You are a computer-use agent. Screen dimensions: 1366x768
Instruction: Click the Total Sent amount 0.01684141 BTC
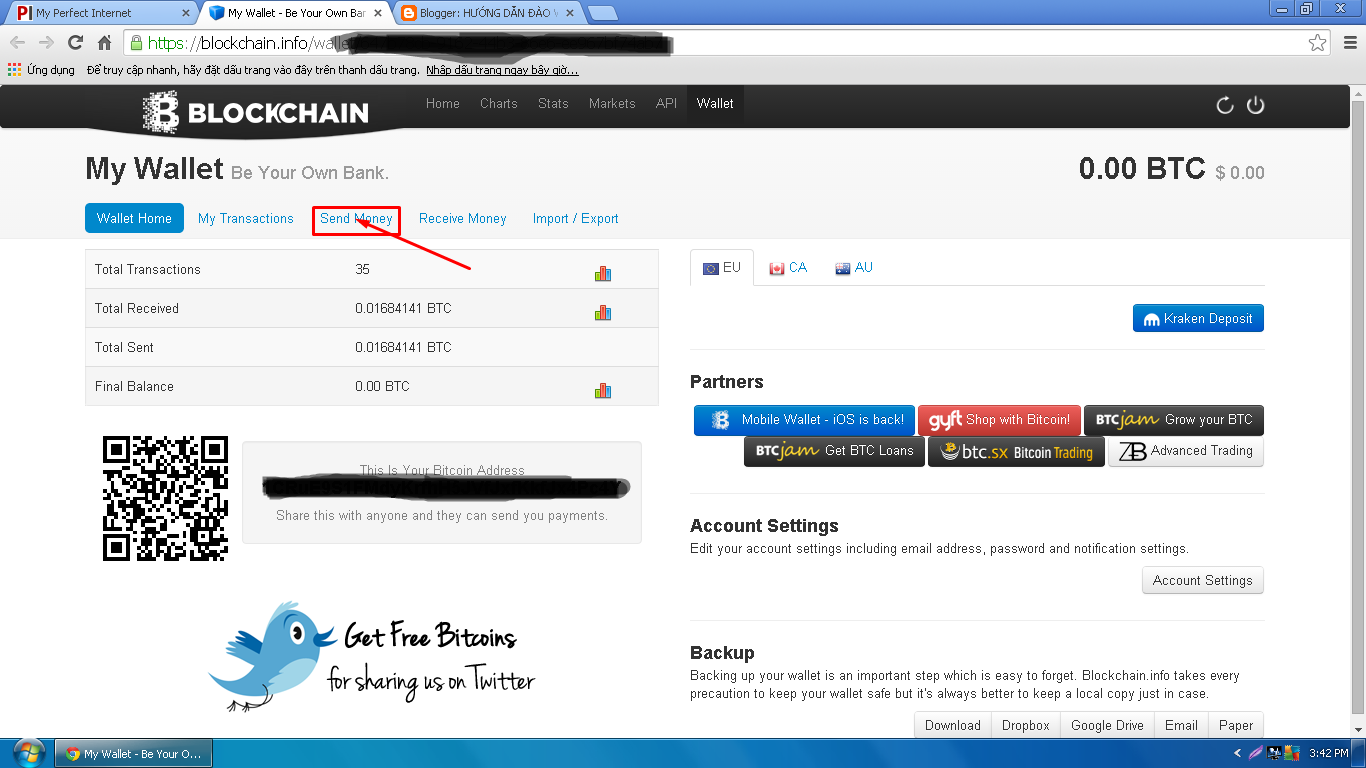[403, 347]
